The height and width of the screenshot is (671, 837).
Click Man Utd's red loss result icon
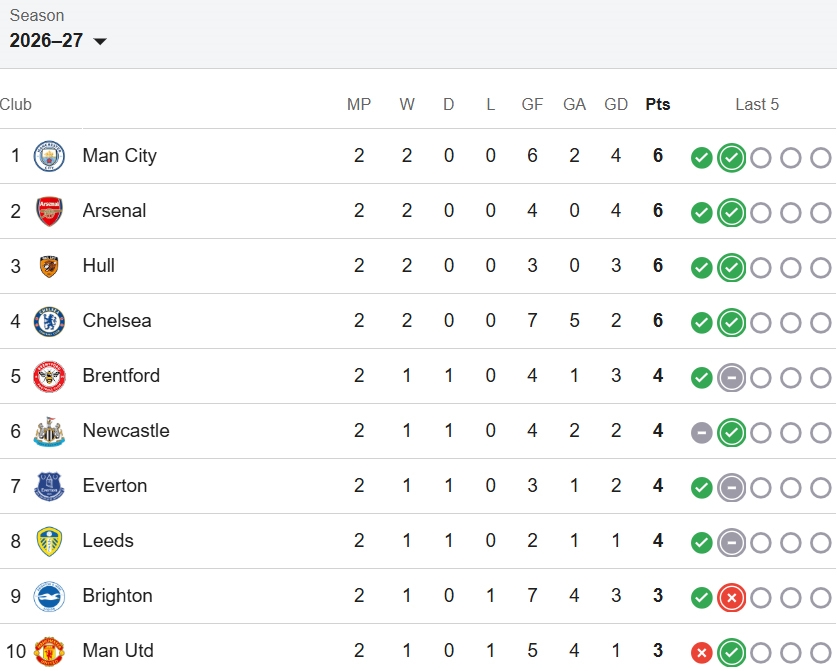tap(701, 652)
